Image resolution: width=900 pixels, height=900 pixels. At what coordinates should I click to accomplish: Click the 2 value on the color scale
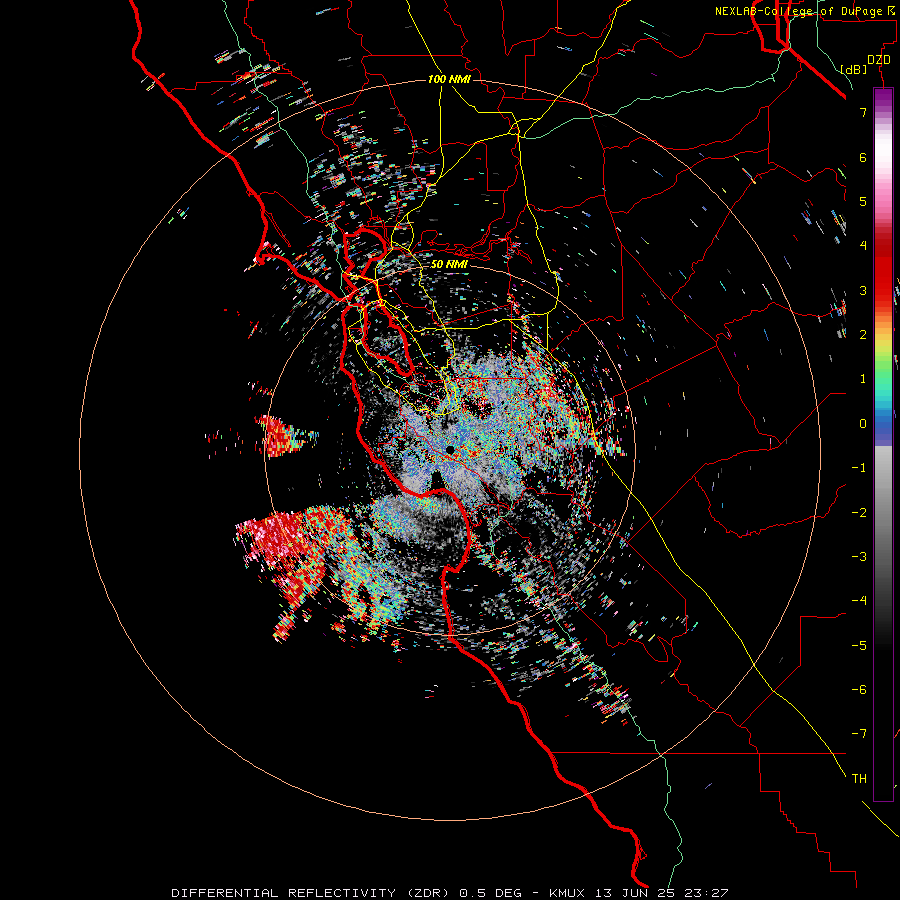click(x=863, y=335)
